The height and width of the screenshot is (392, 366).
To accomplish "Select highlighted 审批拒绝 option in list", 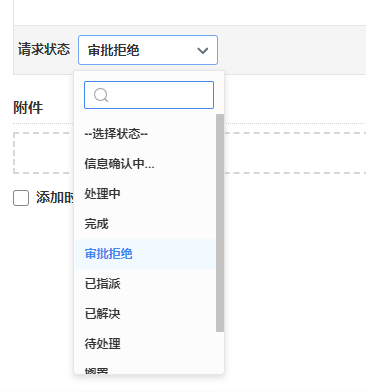I will 145,254.
